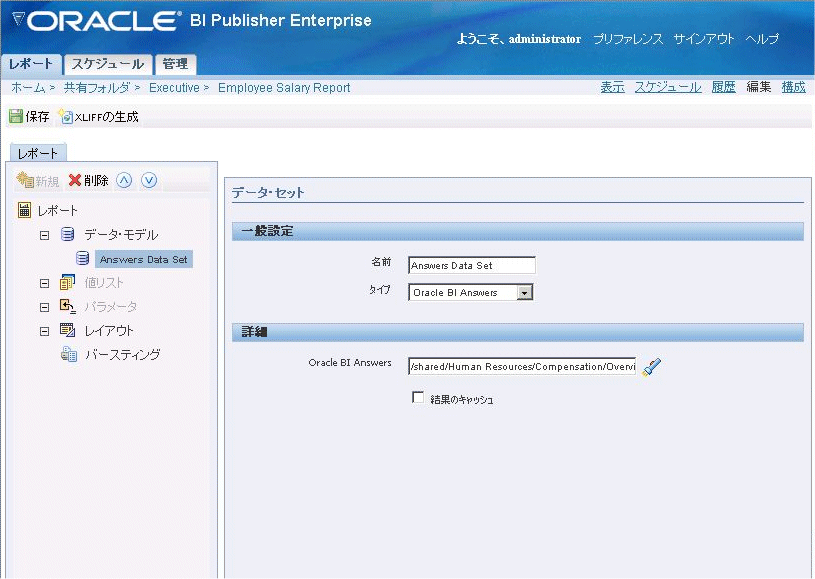
Task: Open the Help link
Action: (x=762, y=39)
